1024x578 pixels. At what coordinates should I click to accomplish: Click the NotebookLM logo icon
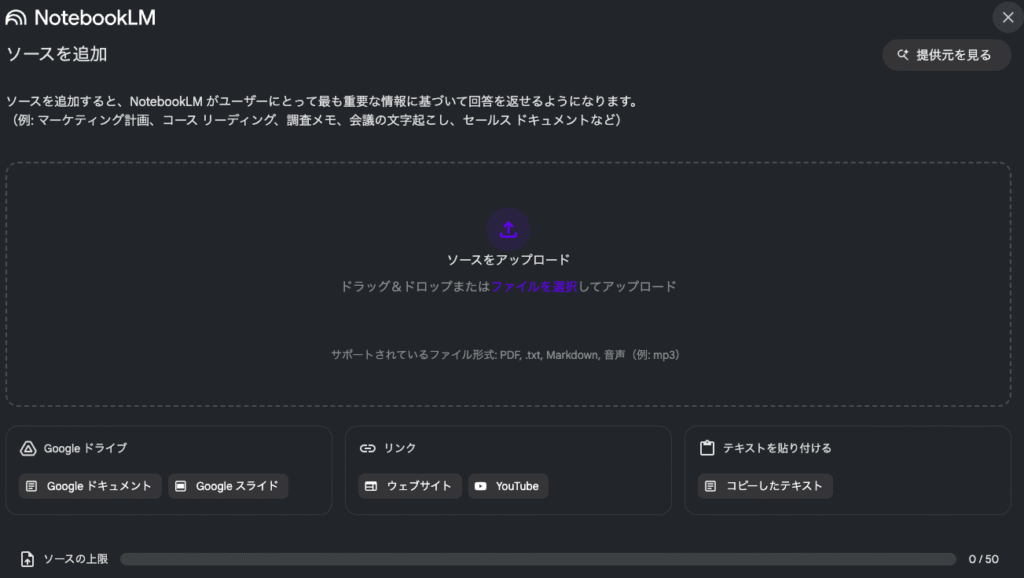click(16, 18)
